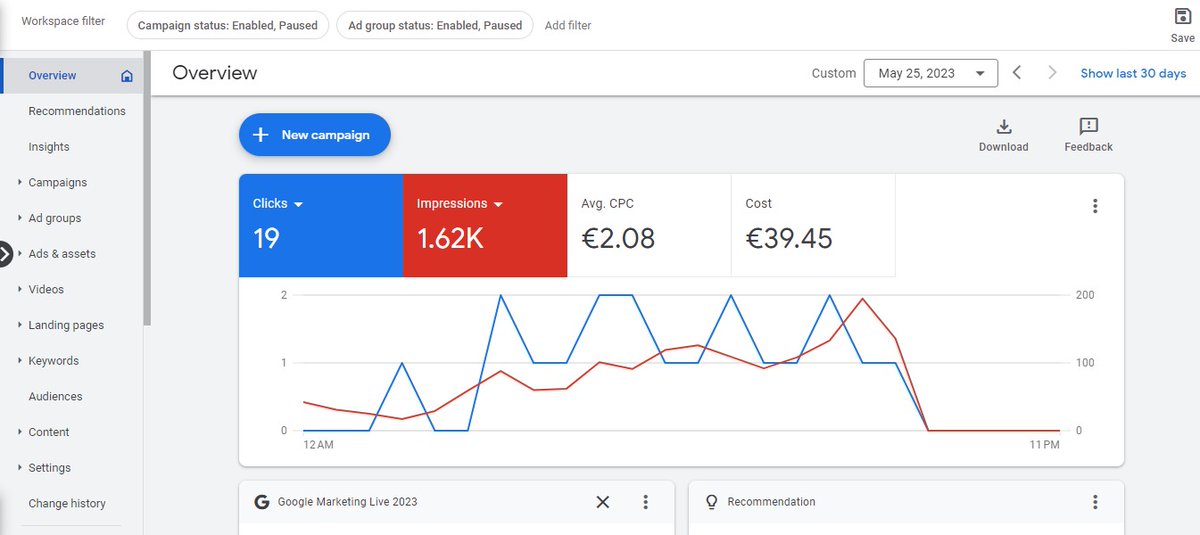
Task: Click the Save floppy disk icon
Action: 1182,17
